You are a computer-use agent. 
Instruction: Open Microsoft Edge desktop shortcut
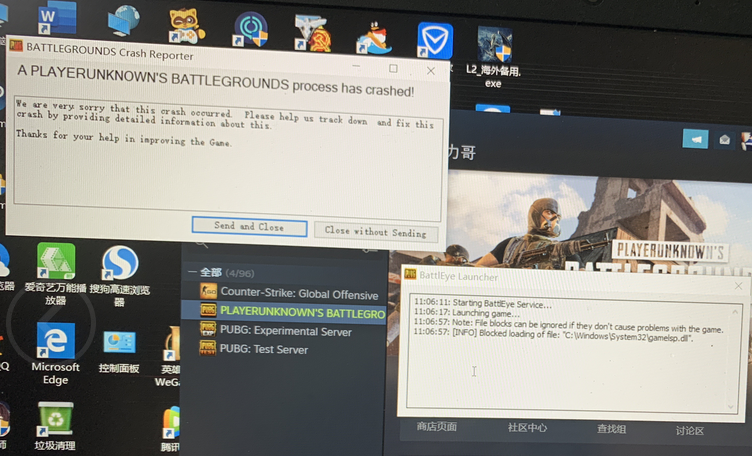point(56,353)
